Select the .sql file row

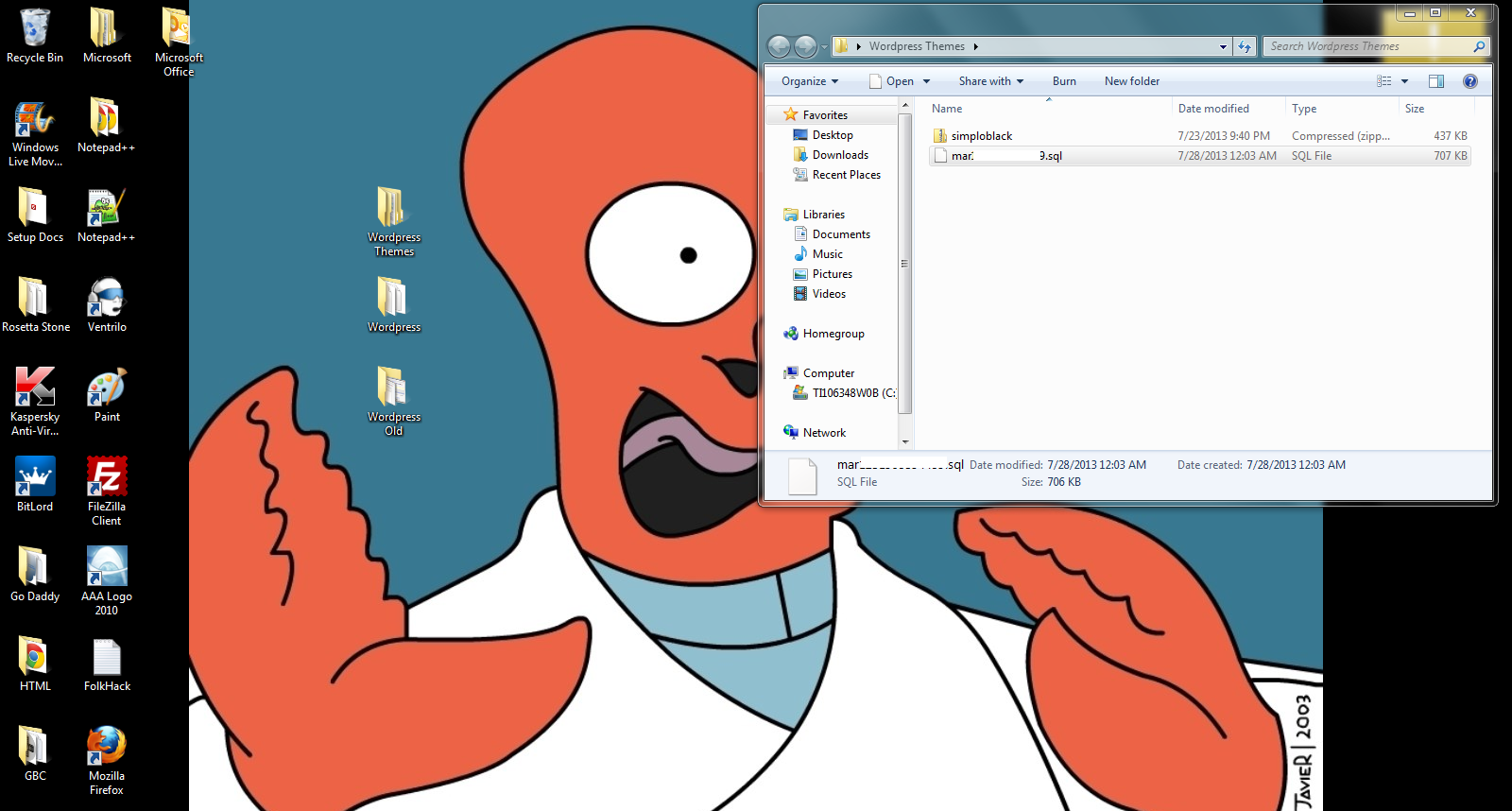click(1199, 156)
